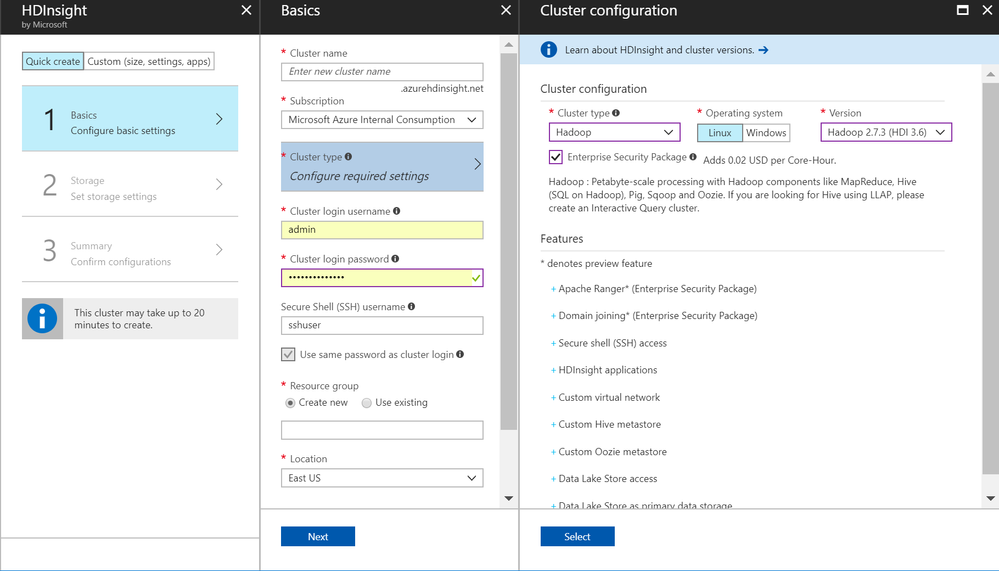Open the Subscription dropdown

[x=382, y=120]
